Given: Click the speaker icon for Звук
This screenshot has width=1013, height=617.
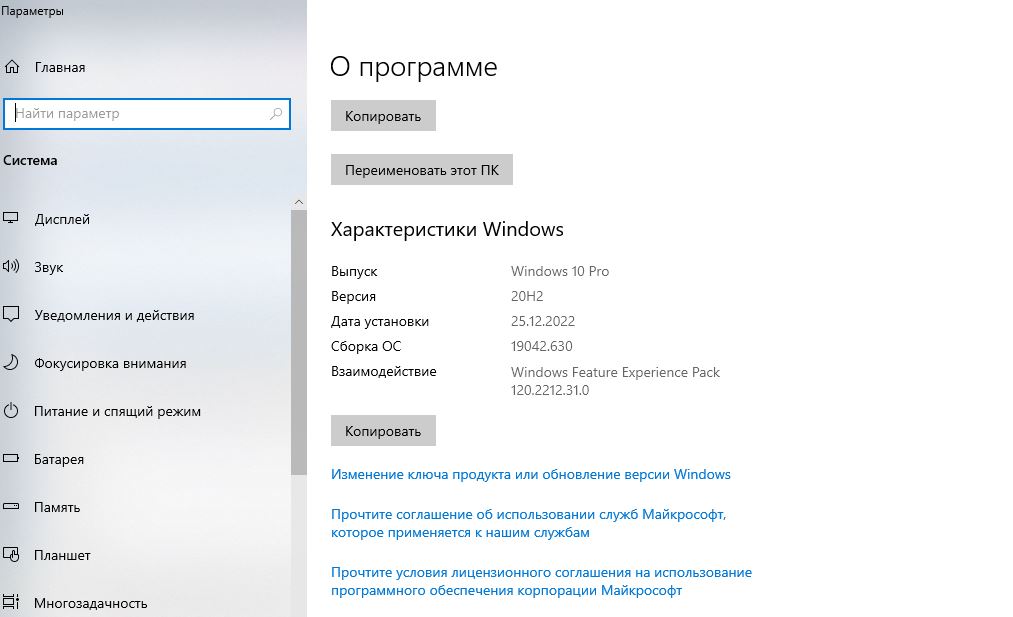Looking at the screenshot, I should click(12, 267).
